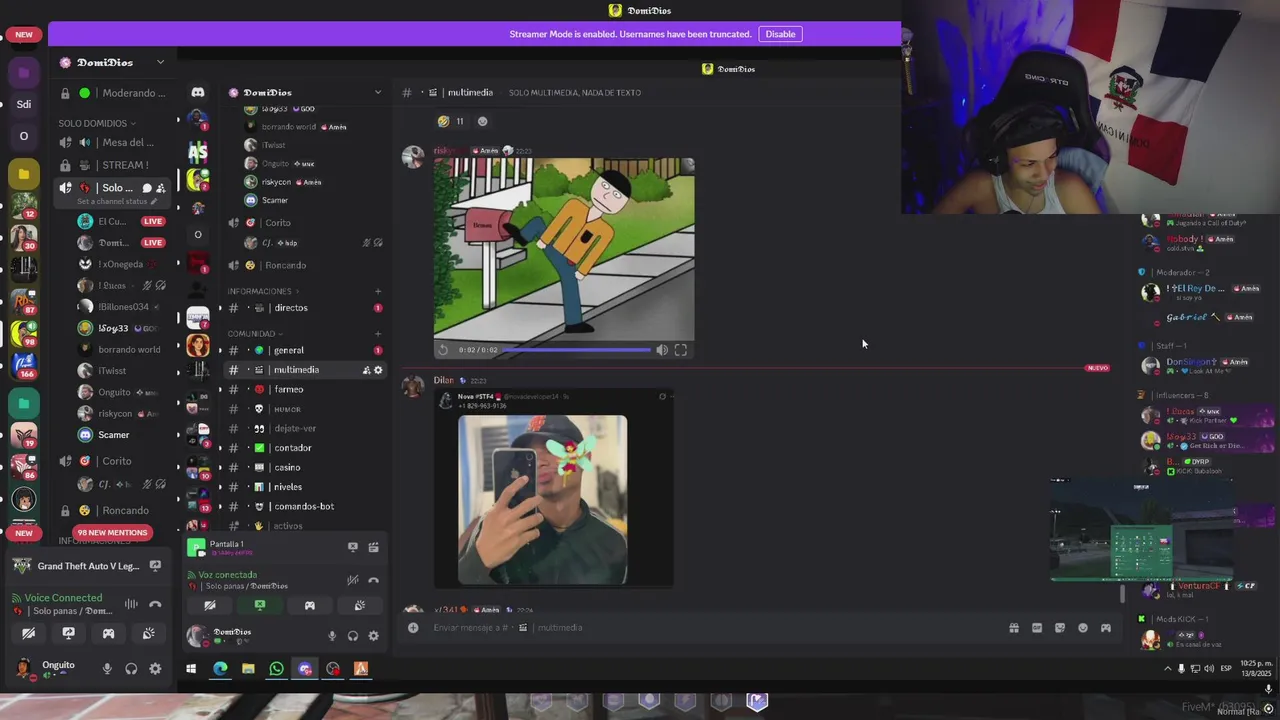Open soundboard in Voz conectada panel
The image size is (1280, 720).
pyautogui.click(x=360, y=606)
